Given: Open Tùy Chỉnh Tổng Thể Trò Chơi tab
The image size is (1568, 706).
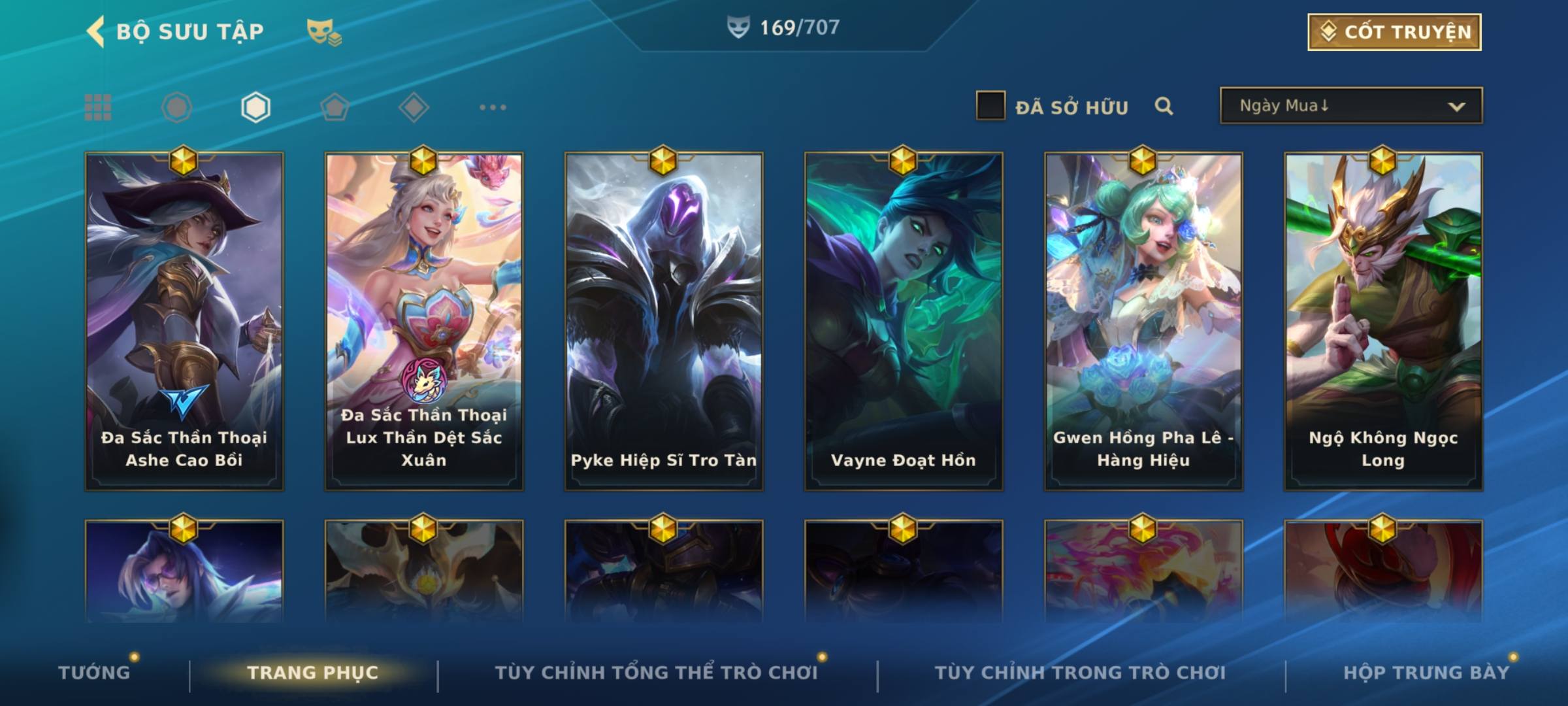Looking at the screenshot, I should [x=656, y=672].
